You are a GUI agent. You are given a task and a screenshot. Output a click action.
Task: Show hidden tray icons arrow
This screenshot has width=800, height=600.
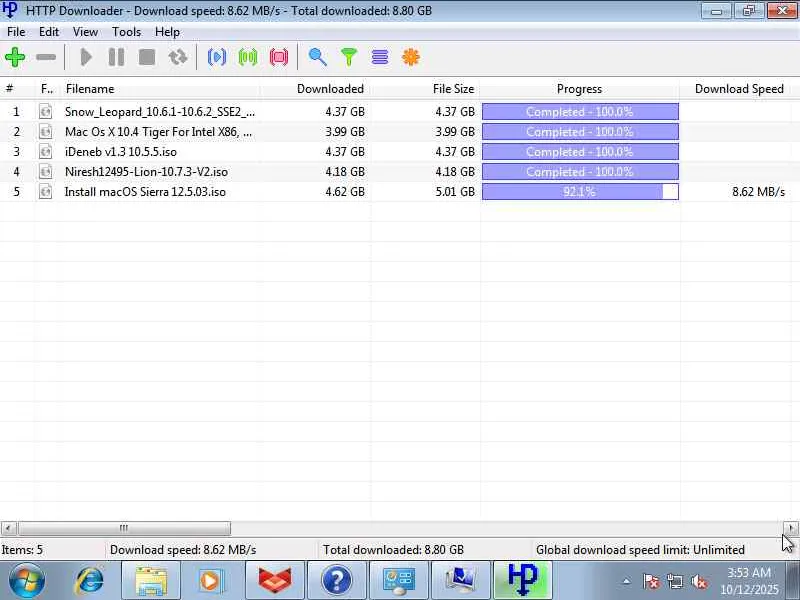click(627, 581)
